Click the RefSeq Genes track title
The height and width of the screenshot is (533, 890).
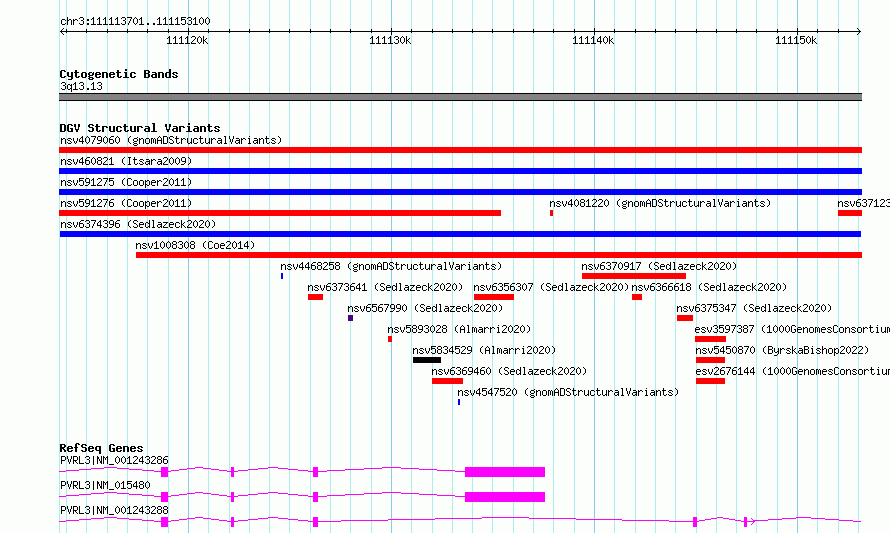tap(101, 448)
